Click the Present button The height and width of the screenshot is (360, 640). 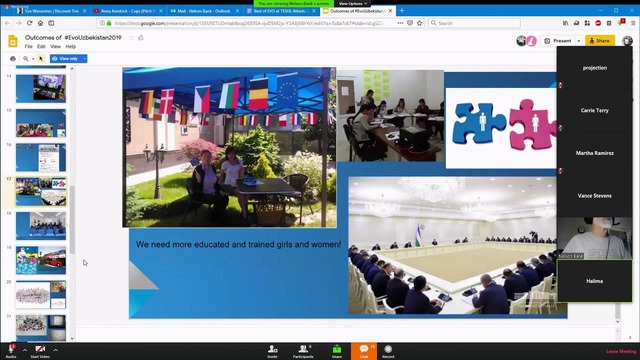[558, 41]
